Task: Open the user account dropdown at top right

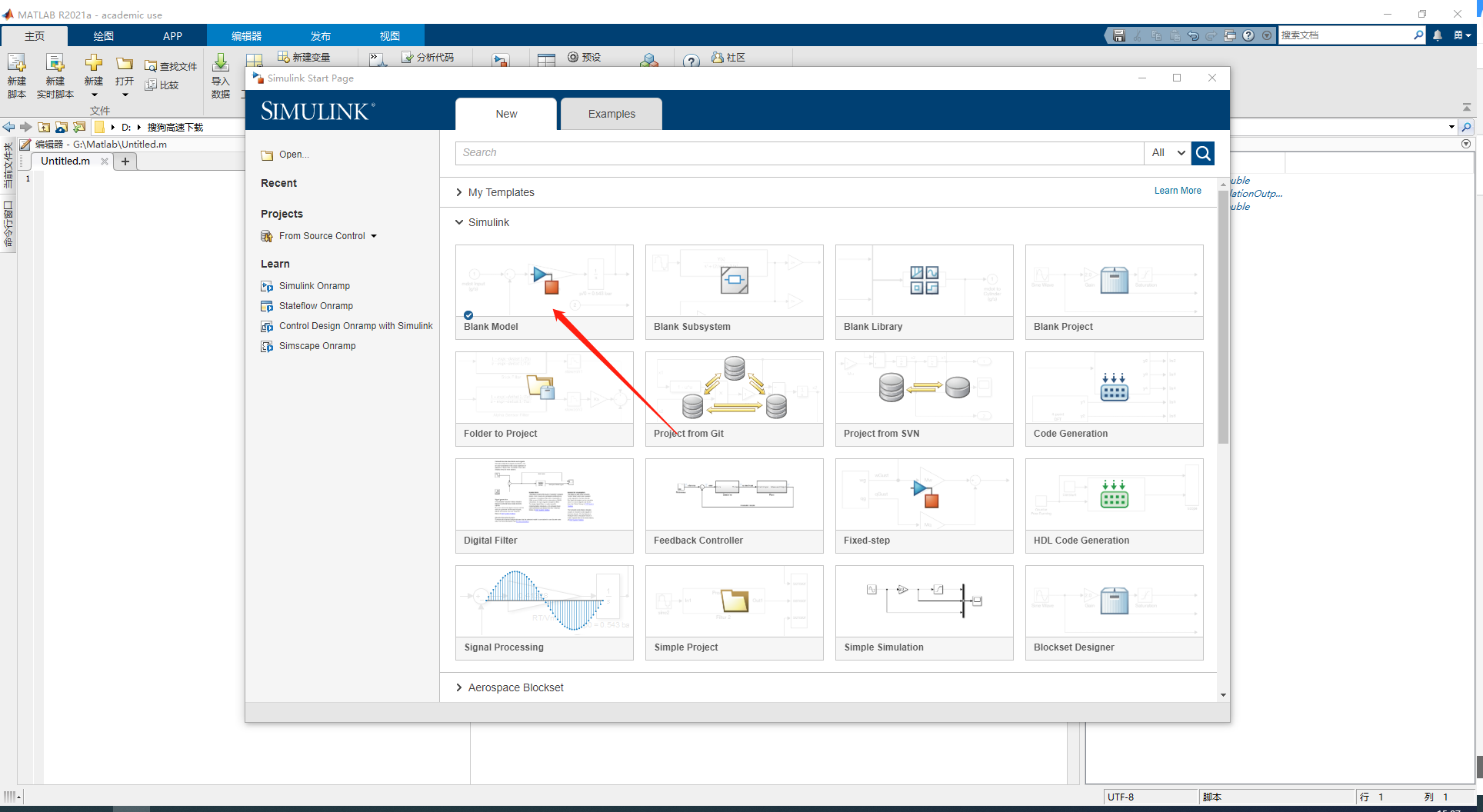Action: (x=1462, y=35)
